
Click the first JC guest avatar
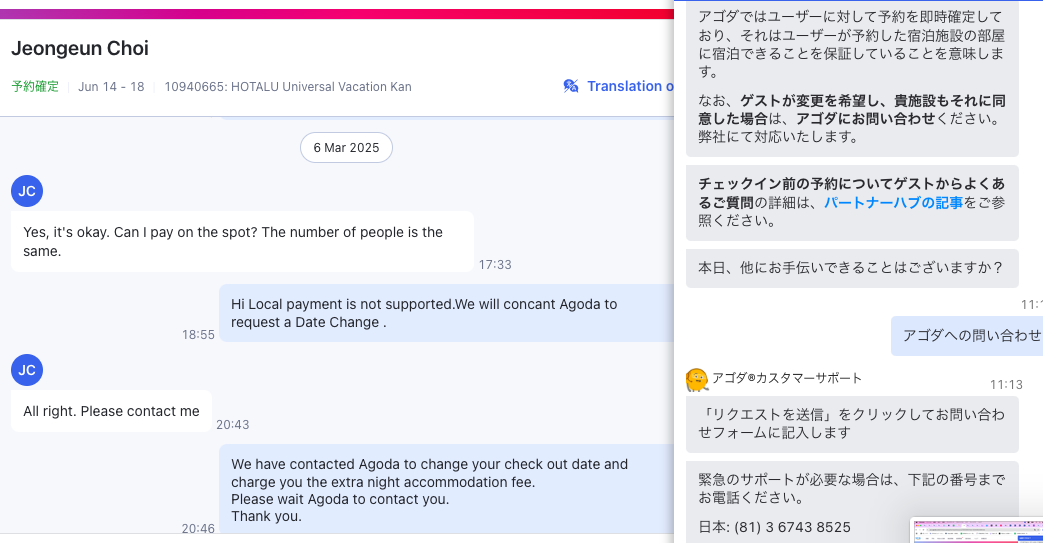[27, 190]
